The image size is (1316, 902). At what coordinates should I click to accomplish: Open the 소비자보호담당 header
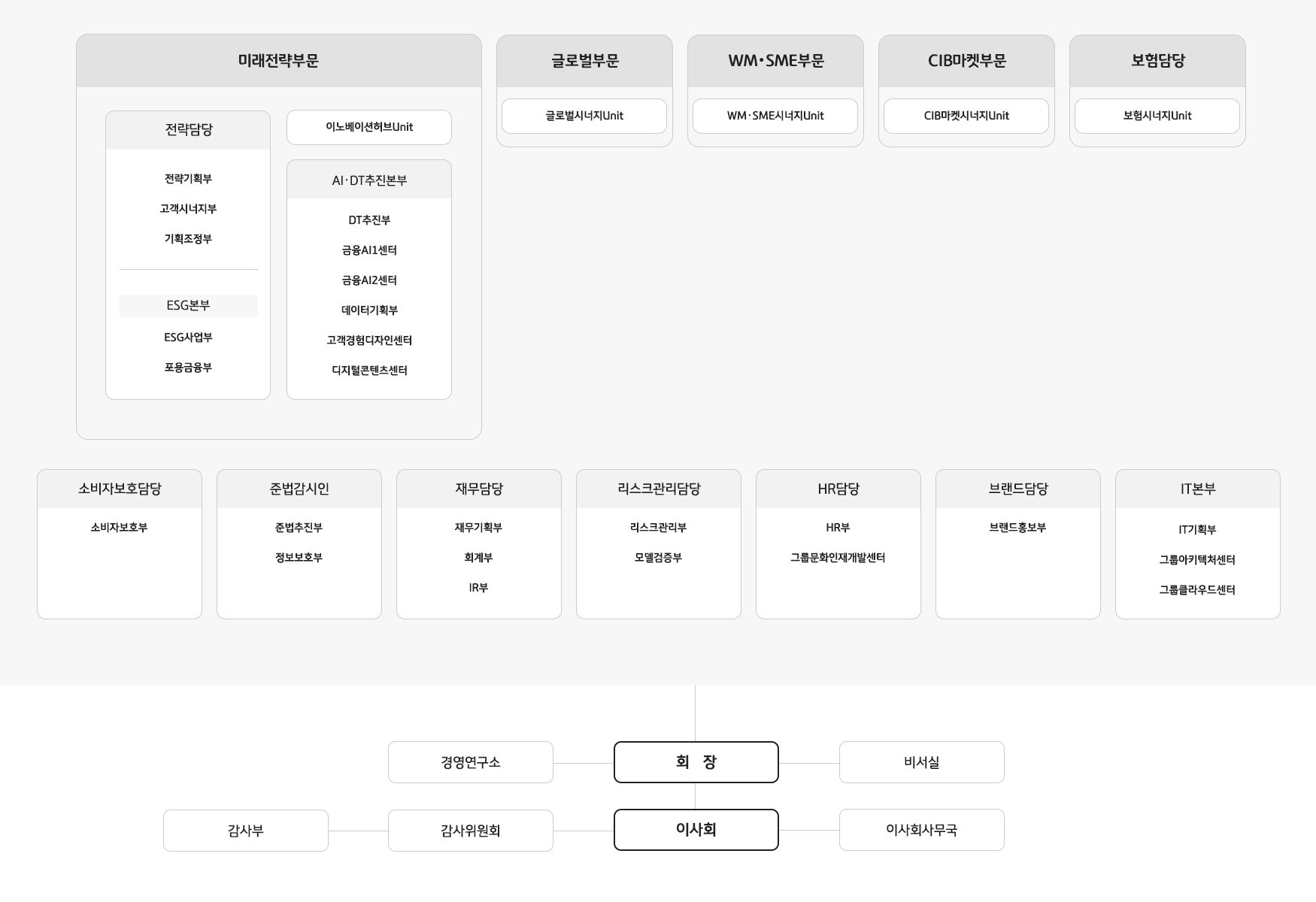[120, 489]
